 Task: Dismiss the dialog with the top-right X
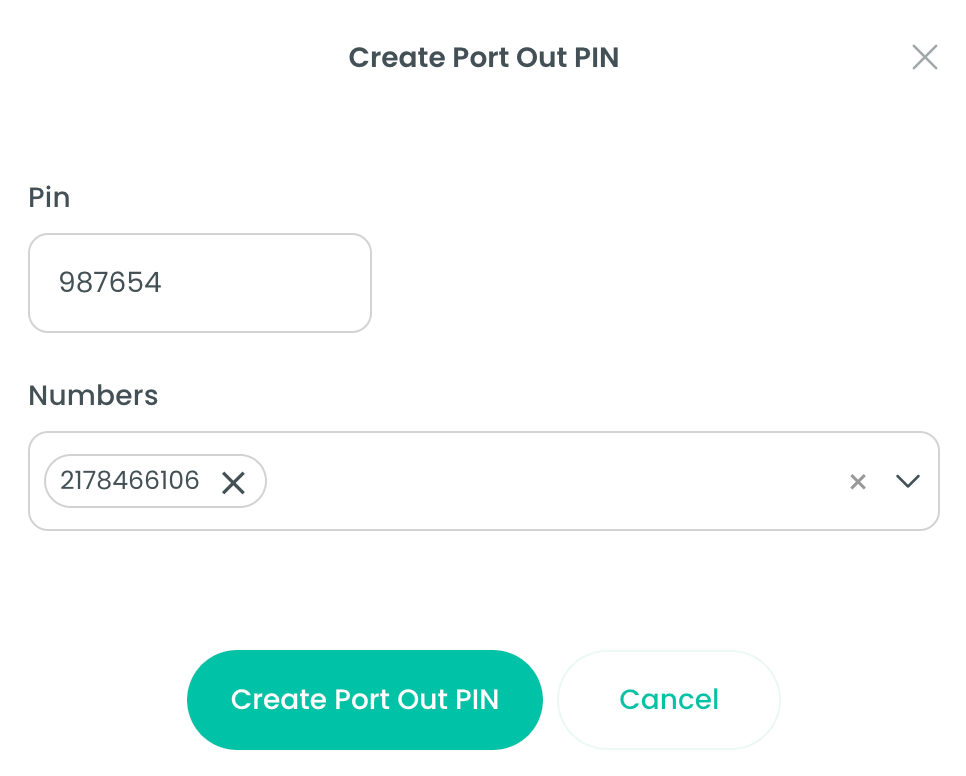pyautogui.click(x=924, y=57)
